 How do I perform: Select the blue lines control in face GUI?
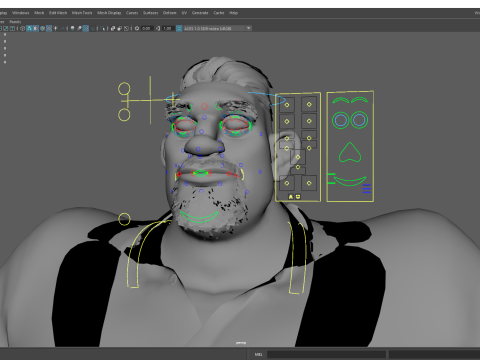click(x=367, y=189)
